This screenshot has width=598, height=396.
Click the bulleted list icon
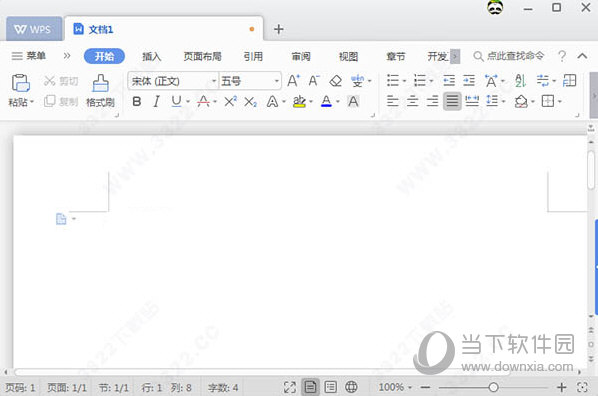point(393,80)
